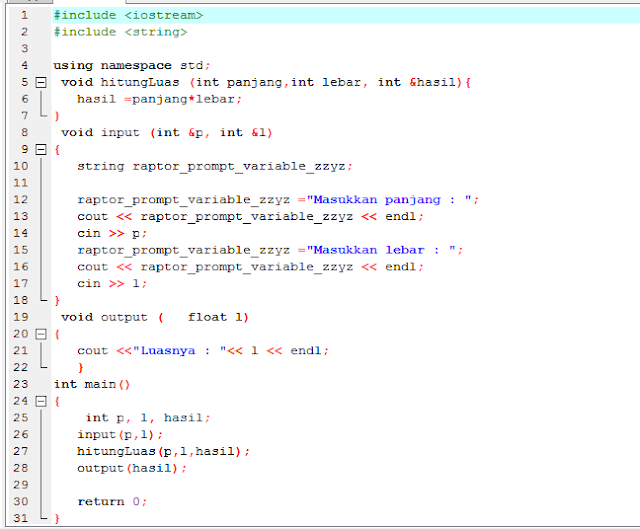The image size is (640, 529).
Task: Click line number 12 in the gutter
Action: click(x=21, y=199)
